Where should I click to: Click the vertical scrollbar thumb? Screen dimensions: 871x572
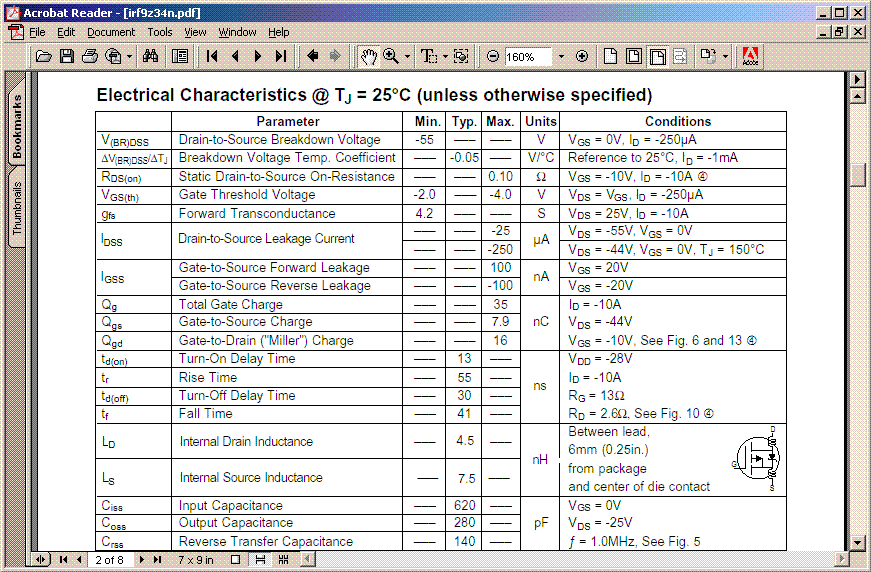[x=857, y=174]
